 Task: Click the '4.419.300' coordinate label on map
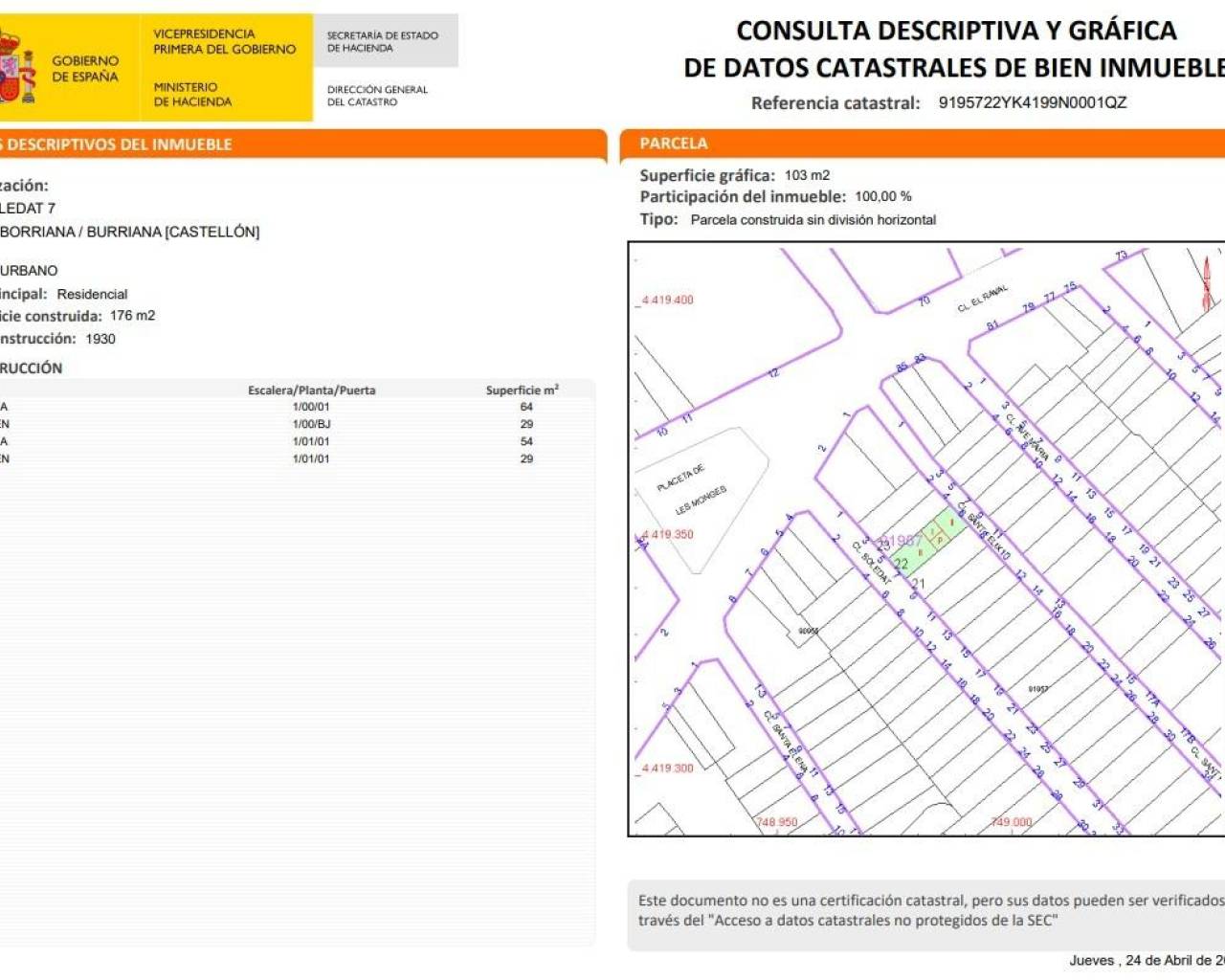point(667,768)
